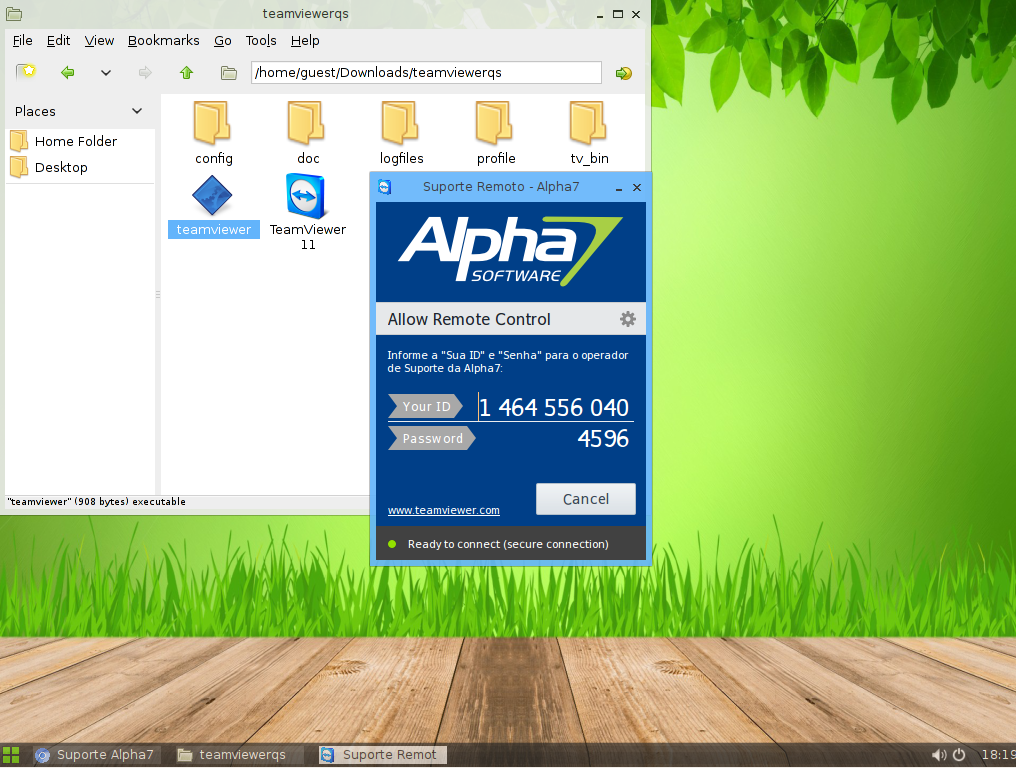Click the status bar text "teamviewer" (908 bytes) executable
This screenshot has height=768, width=1016.
pyautogui.click(x=96, y=502)
